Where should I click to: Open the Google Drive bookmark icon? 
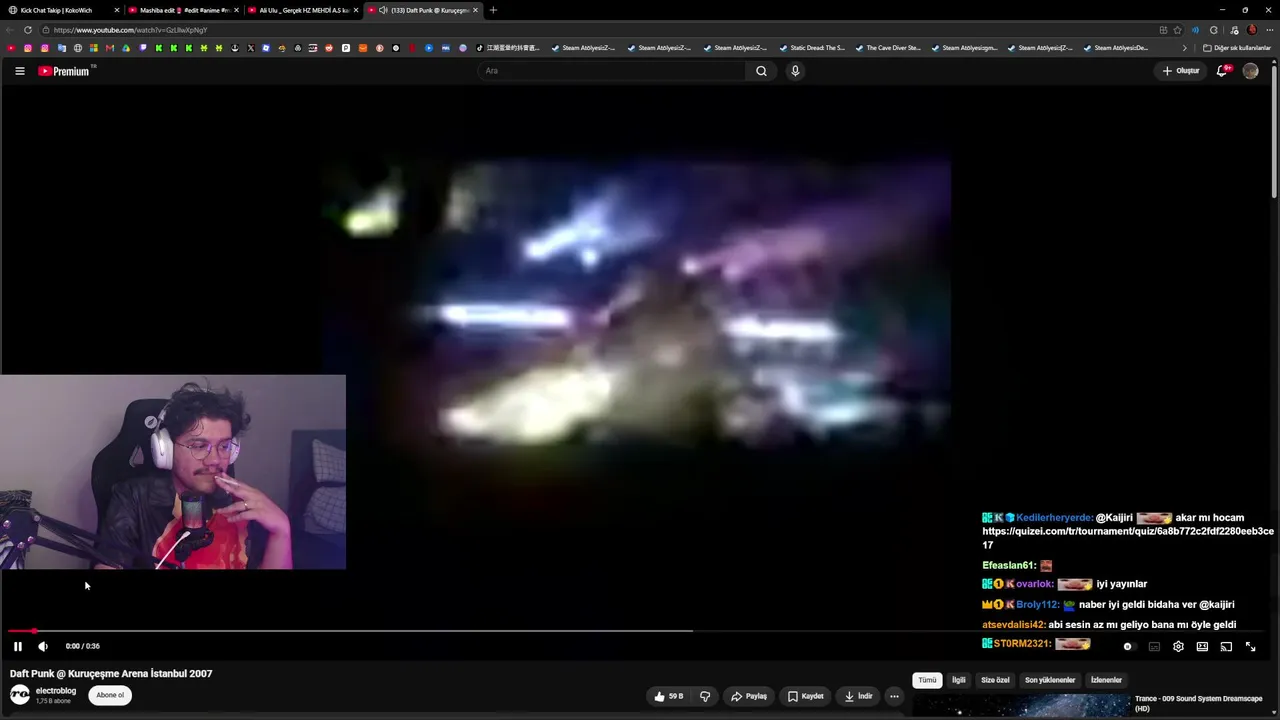click(x=126, y=48)
